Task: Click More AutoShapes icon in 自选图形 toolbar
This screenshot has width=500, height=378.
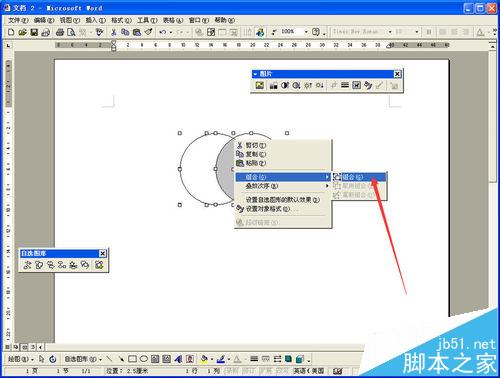Action: coord(99,265)
